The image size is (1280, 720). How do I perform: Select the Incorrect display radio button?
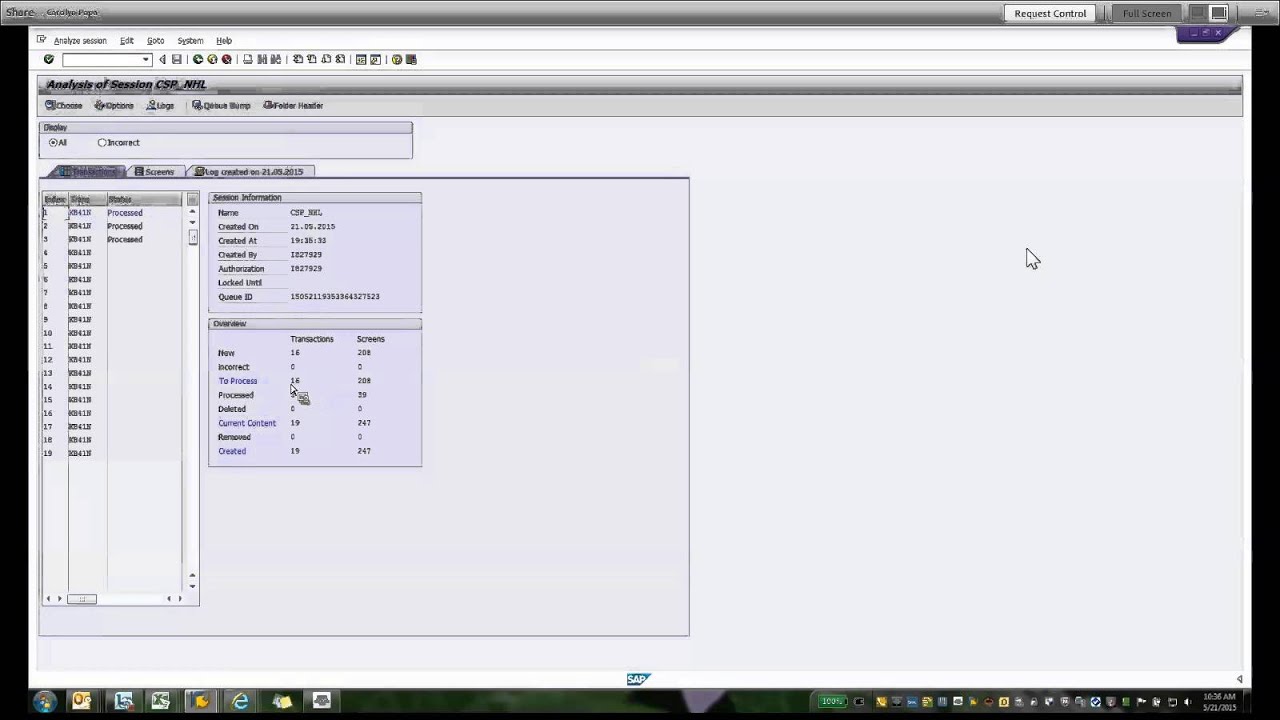pyautogui.click(x=102, y=143)
